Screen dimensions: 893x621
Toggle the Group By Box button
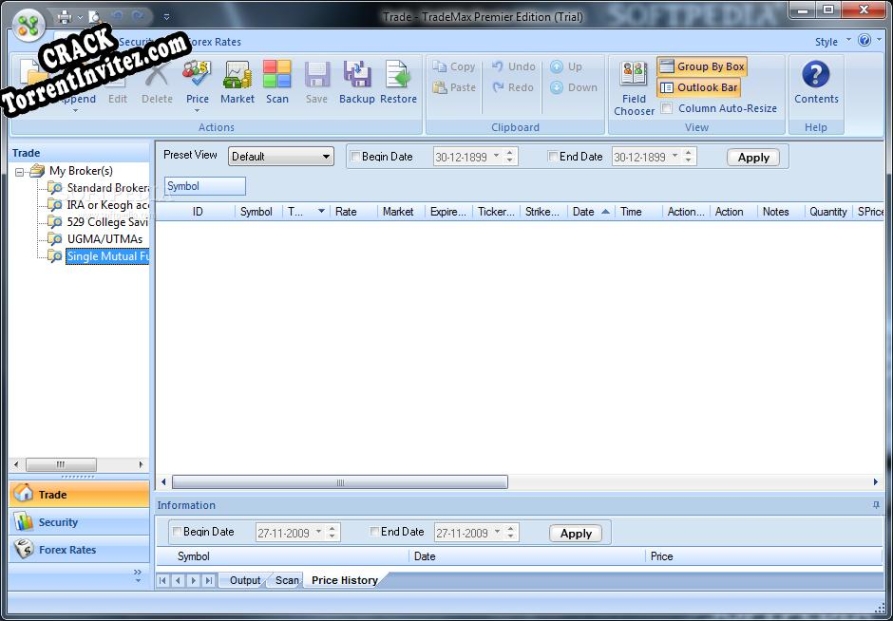[x=702, y=67]
